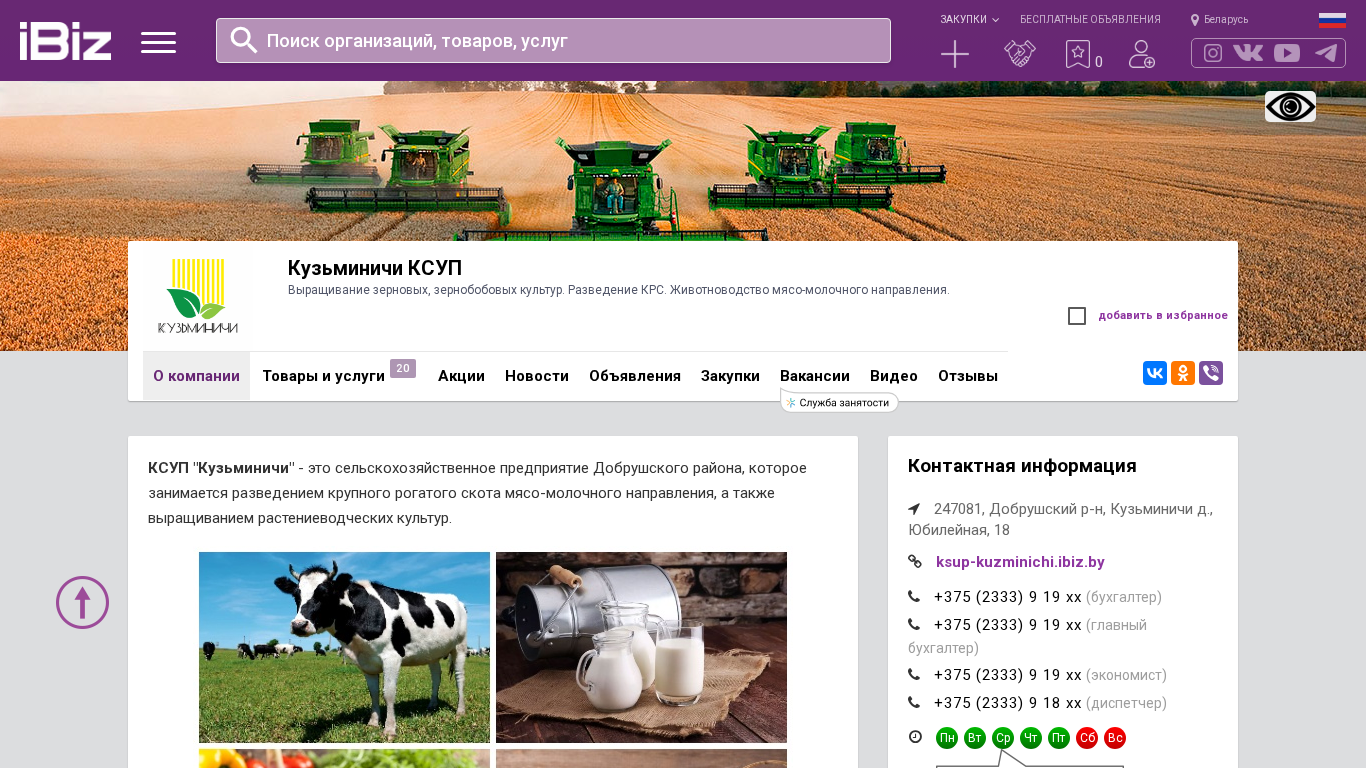Click the phone icon beside бухгалтер number
Viewport: 1366px width, 768px height.
pyautogui.click(x=914, y=597)
